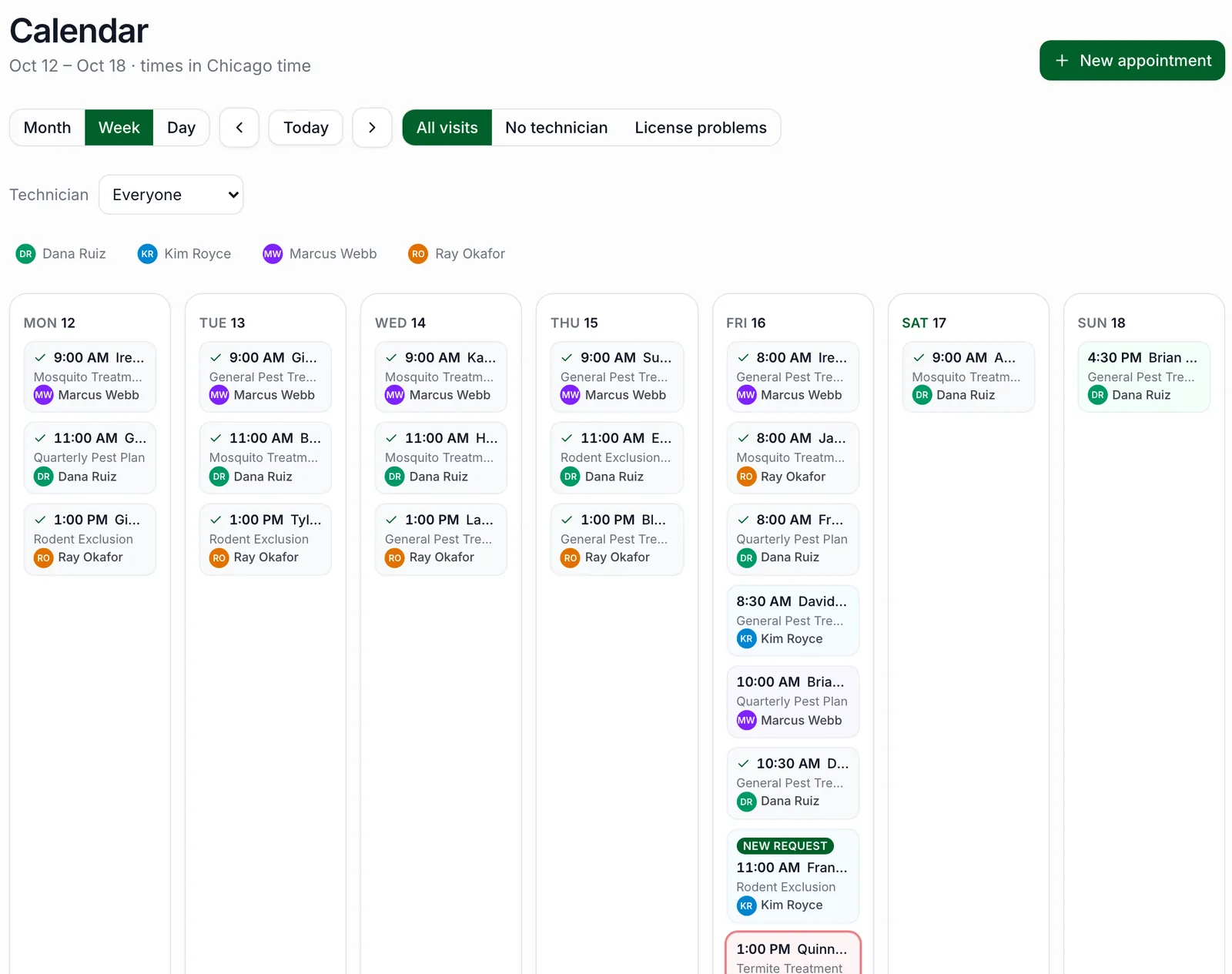Click checkmark on Tuesday 11:00 AM appointment
The height and width of the screenshot is (974, 1232).
coord(216,438)
